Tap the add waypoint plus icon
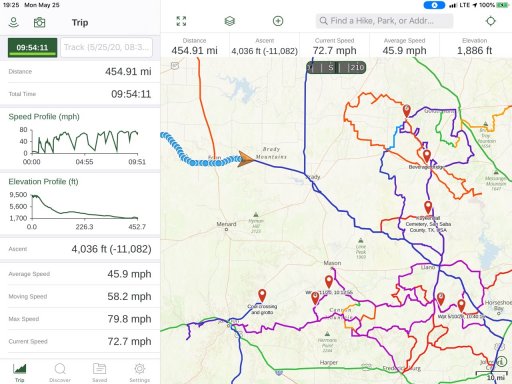Viewport: 512px width, 384px height. pyautogui.click(x=278, y=21)
